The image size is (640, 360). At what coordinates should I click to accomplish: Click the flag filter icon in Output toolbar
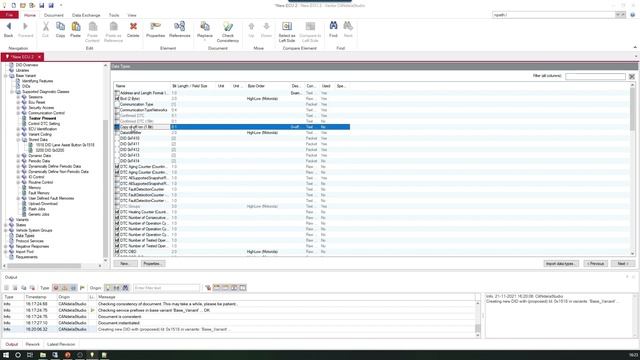(82, 288)
